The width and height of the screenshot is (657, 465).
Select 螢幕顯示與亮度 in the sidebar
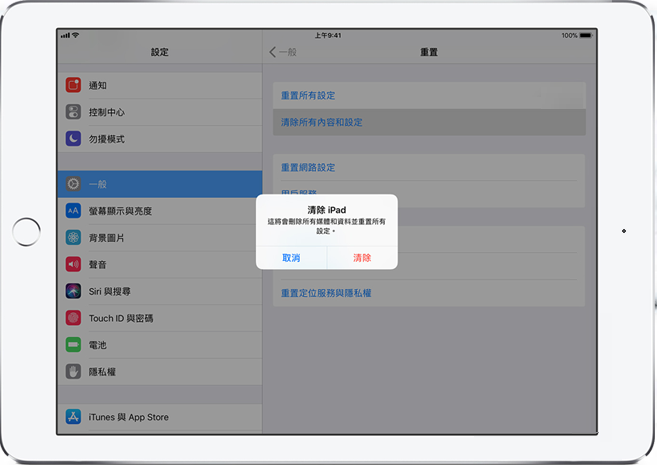pyautogui.click(x=160, y=211)
